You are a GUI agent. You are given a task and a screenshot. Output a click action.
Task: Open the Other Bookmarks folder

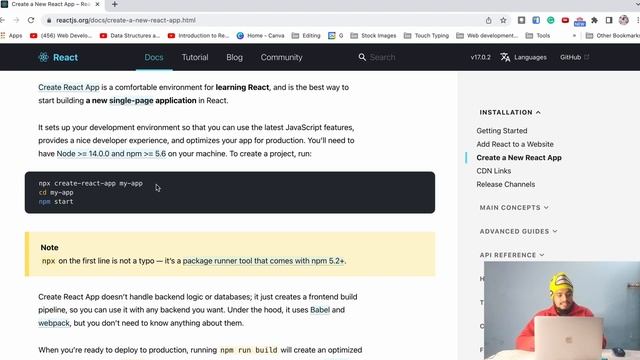612,36
